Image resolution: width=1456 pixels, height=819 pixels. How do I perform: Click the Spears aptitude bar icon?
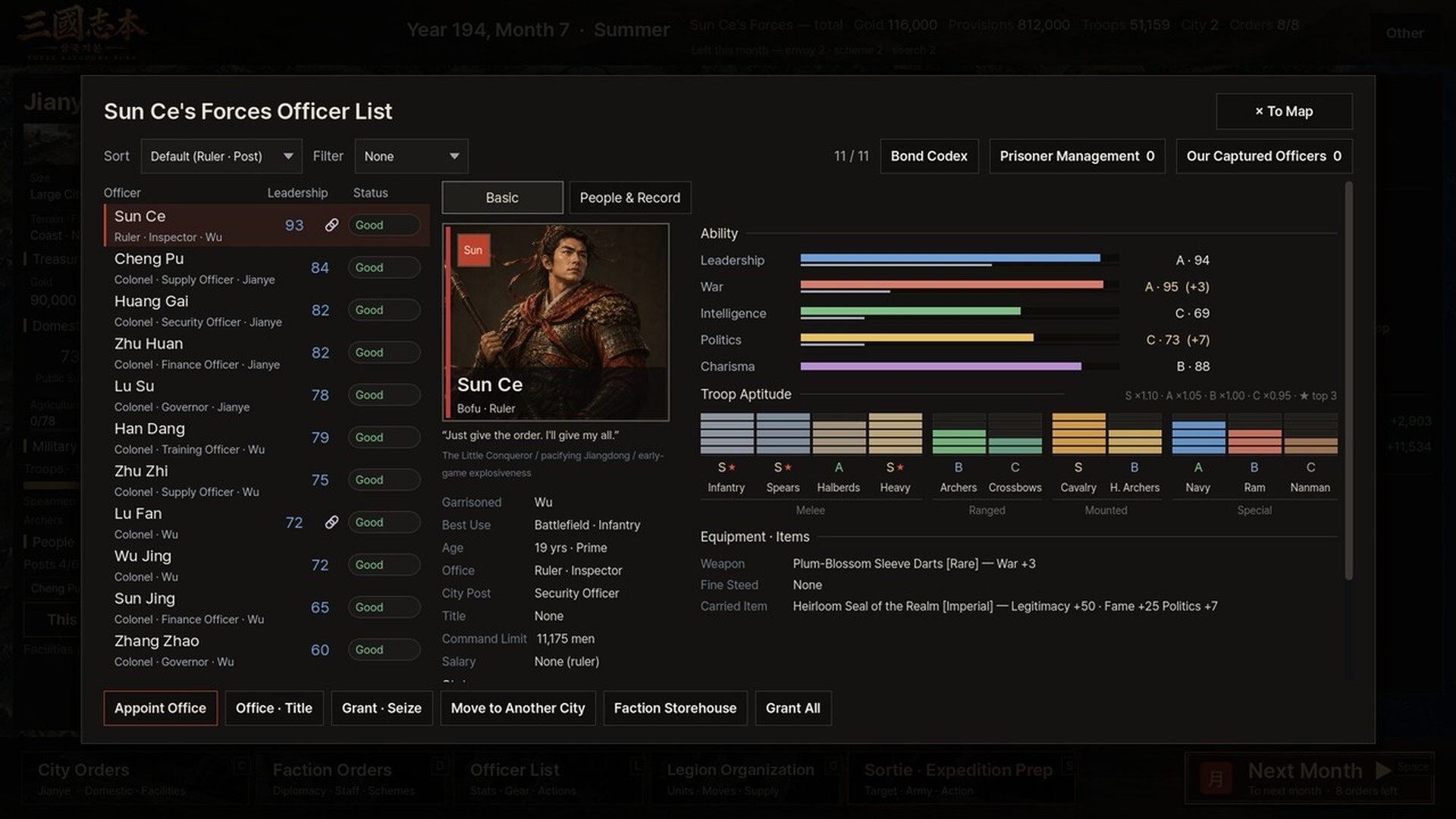783,433
